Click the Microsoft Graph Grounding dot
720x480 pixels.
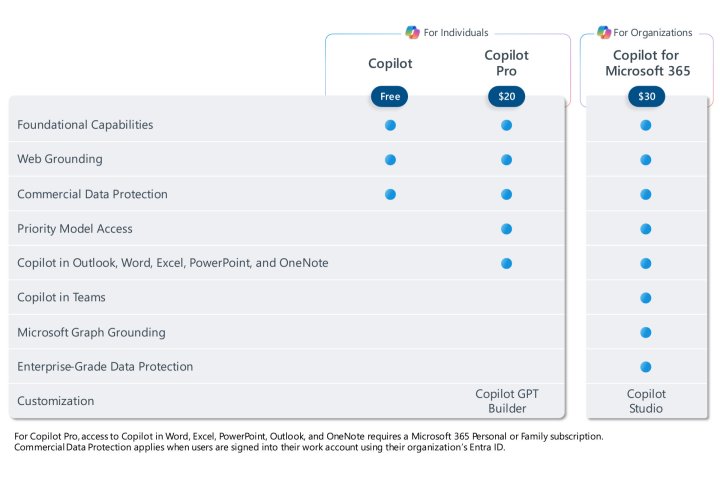(x=646, y=332)
